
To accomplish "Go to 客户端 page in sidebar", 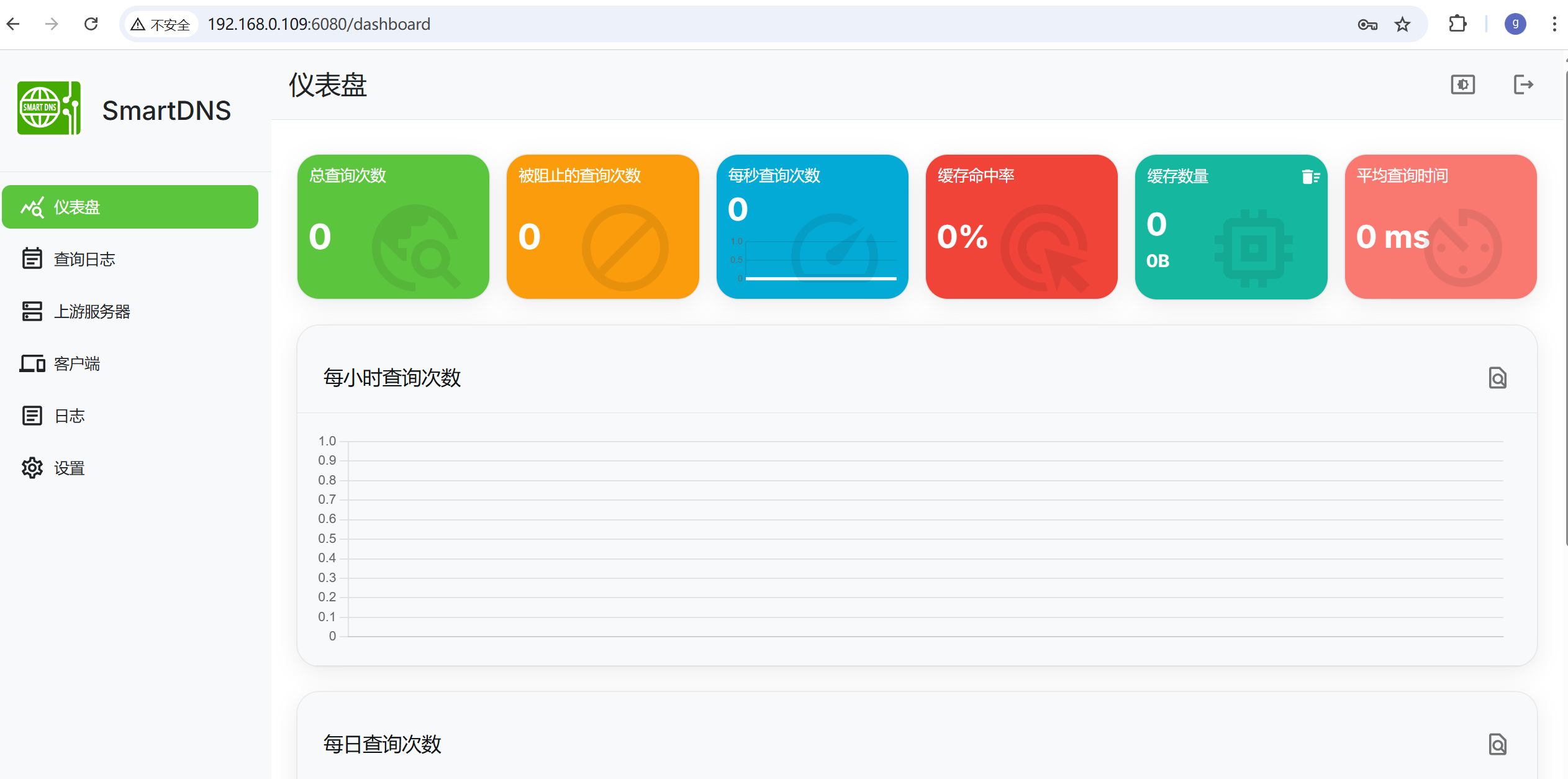I will coord(76,363).
